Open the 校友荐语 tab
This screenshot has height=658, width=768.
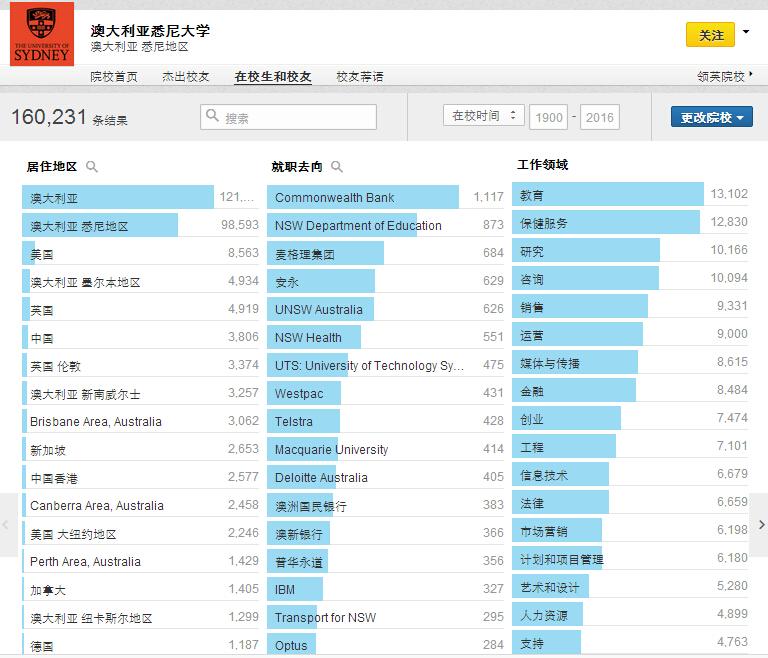pos(360,76)
